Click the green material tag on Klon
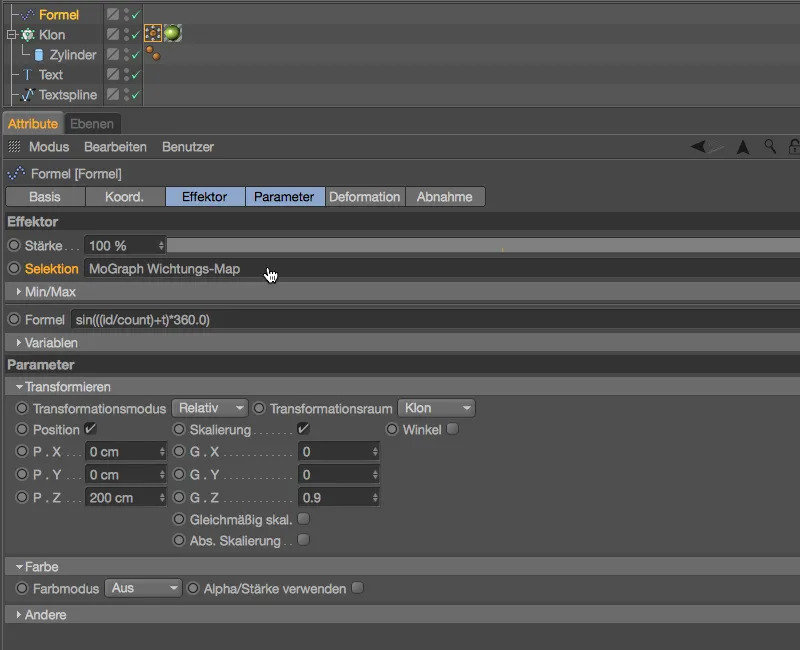The width and height of the screenshot is (800, 650). point(171,32)
